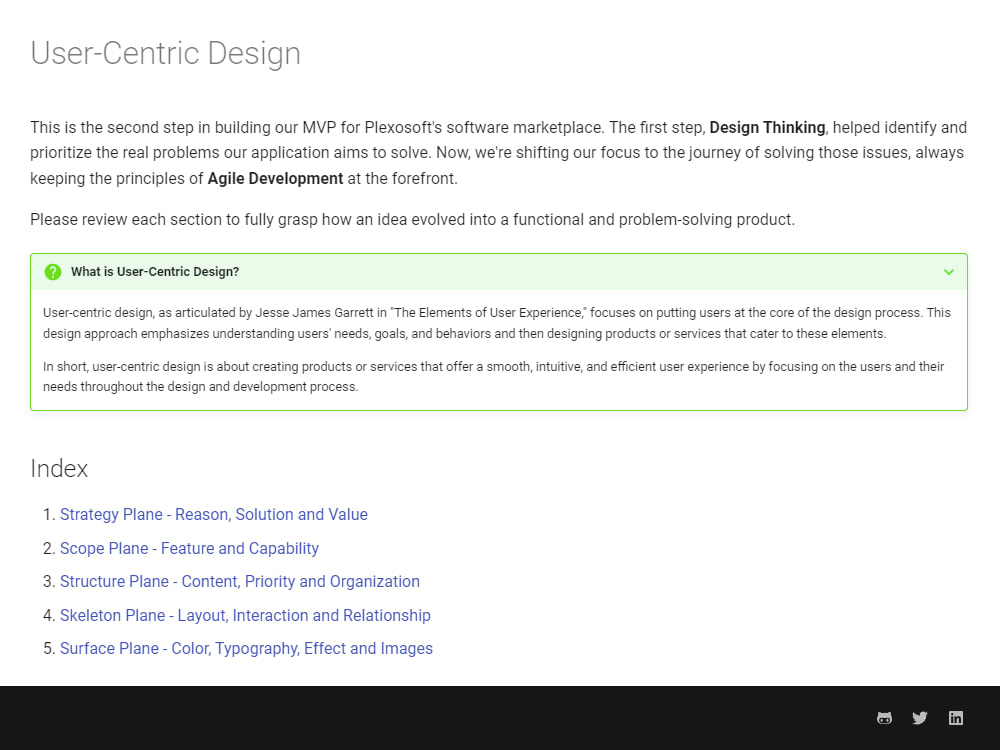Click the What is User-Centric Design? title
Screen dimensions: 1000x750
(x=155, y=272)
